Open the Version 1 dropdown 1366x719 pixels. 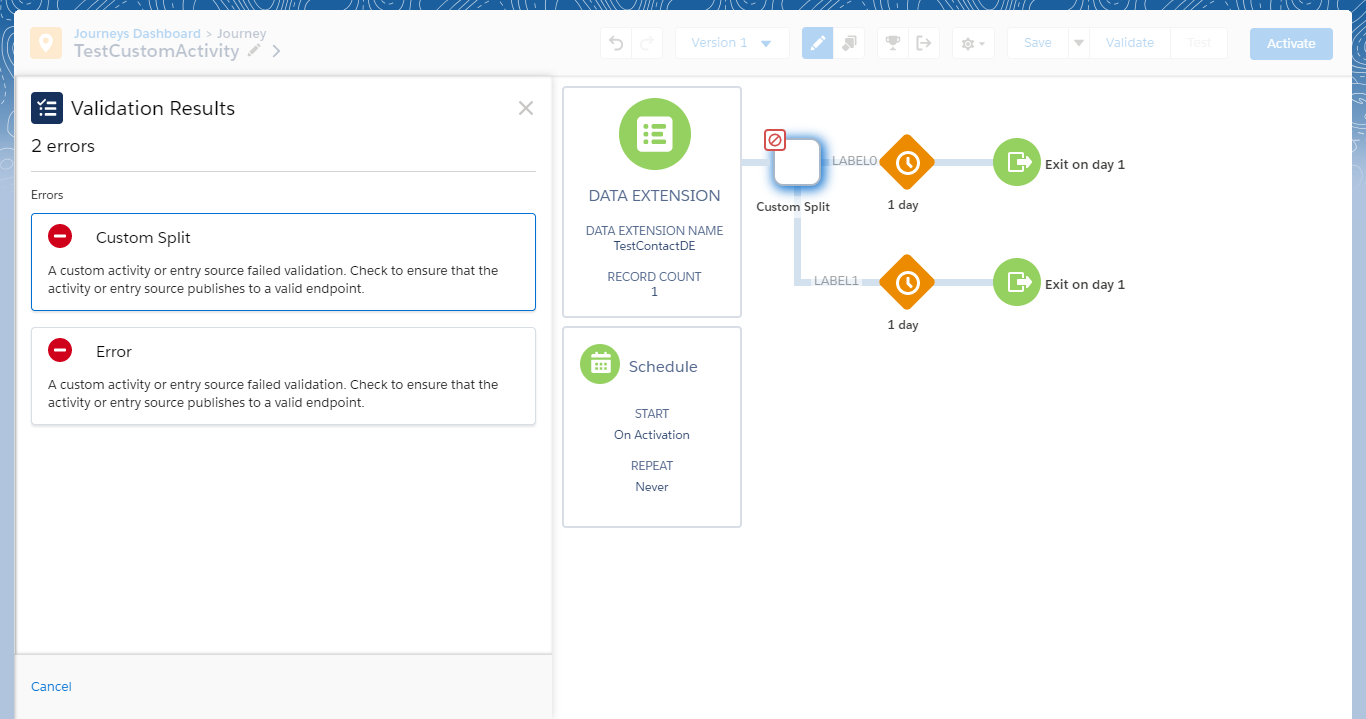[732, 43]
